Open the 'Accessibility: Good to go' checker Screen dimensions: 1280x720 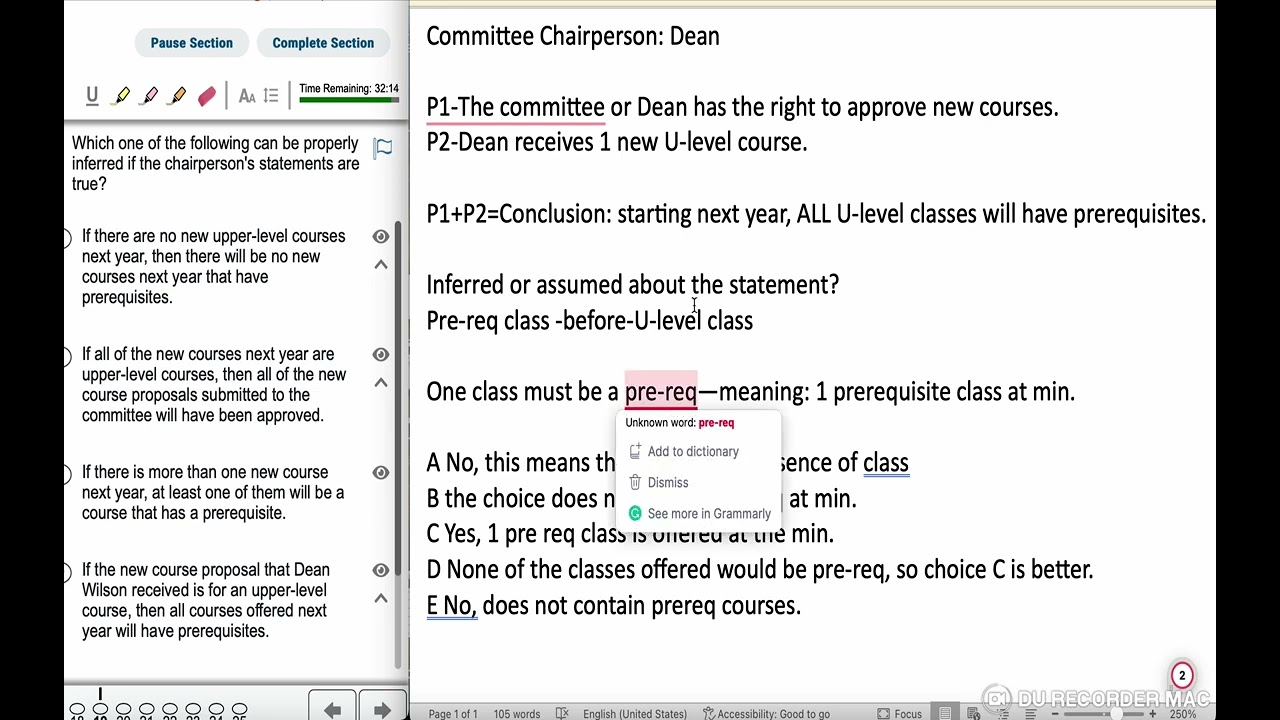click(766, 714)
